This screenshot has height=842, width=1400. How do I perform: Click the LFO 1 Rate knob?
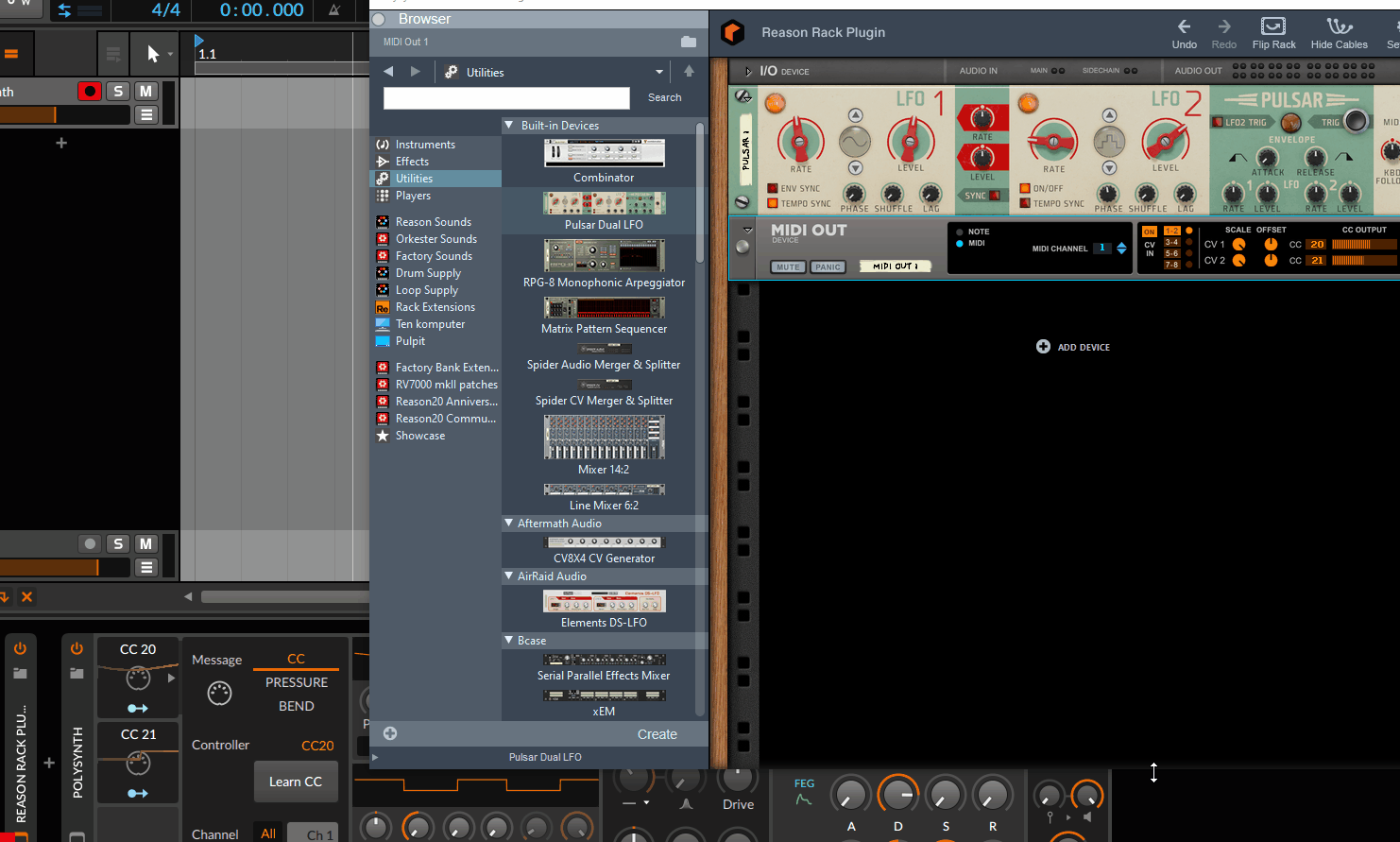click(x=800, y=142)
